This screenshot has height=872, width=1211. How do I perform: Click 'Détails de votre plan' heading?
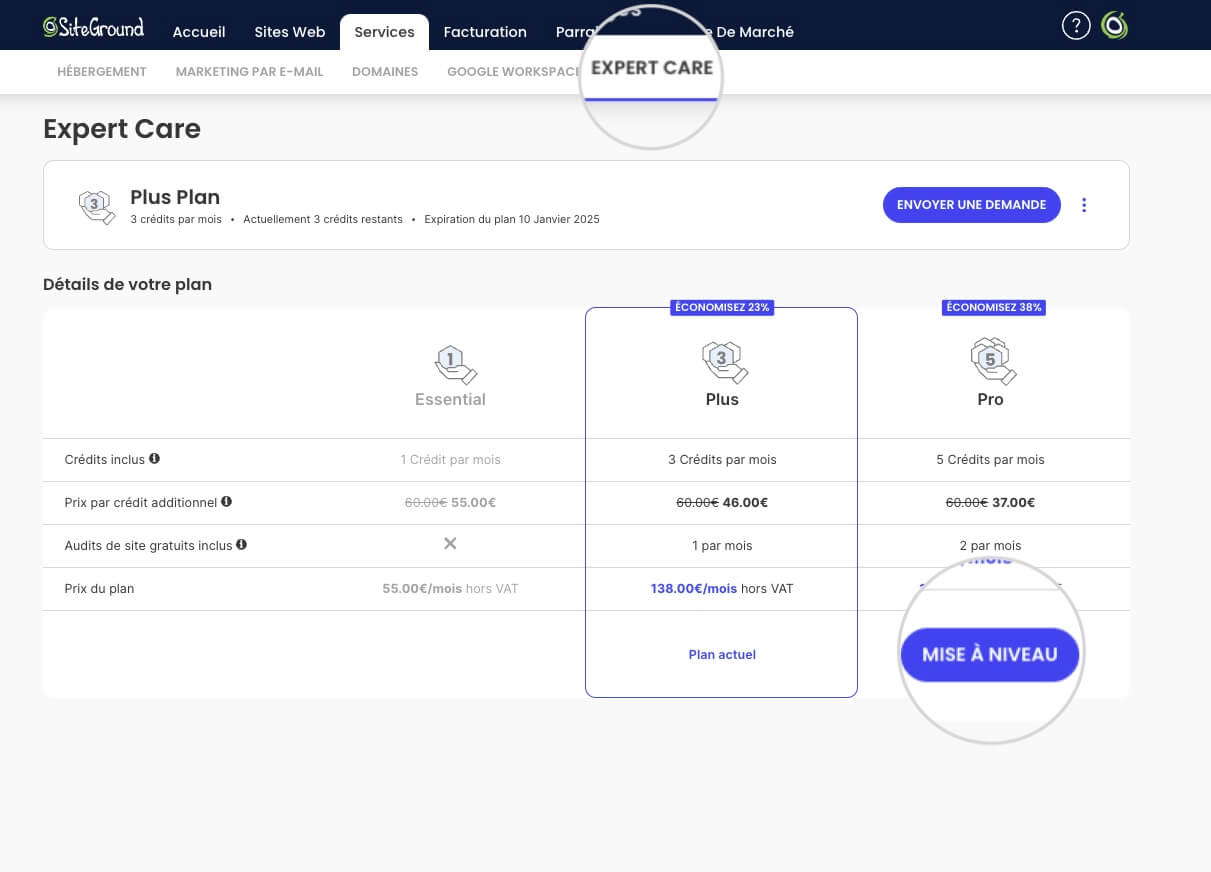(127, 284)
